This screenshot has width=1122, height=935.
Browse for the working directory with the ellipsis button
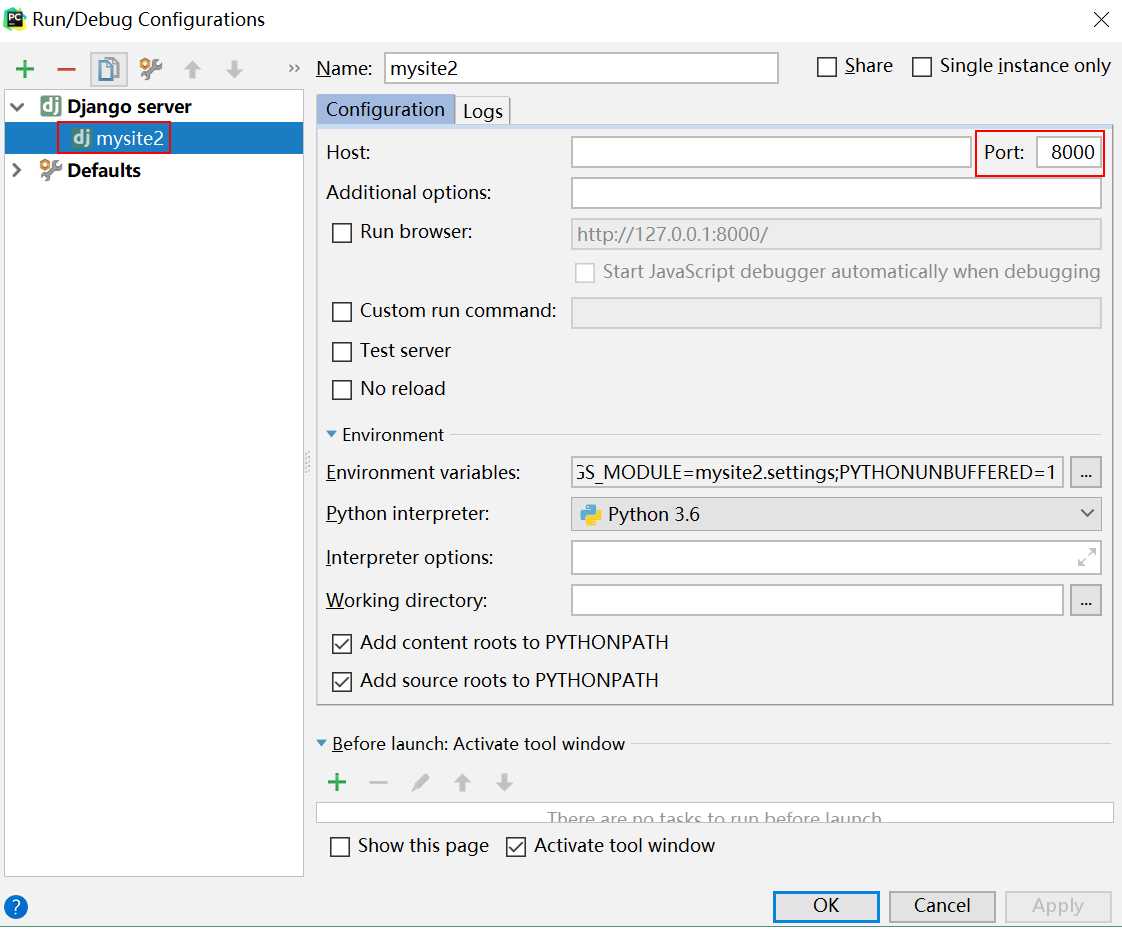click(1086, 600)
